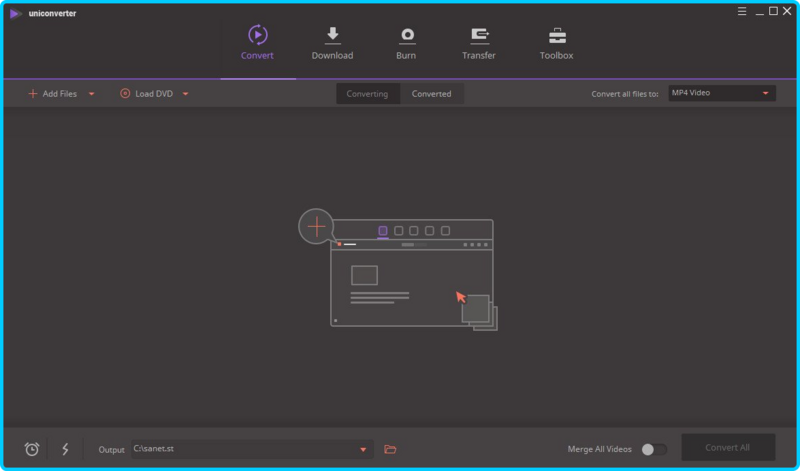
Task: Go to the Transfer section
Action: pos(479,43)
